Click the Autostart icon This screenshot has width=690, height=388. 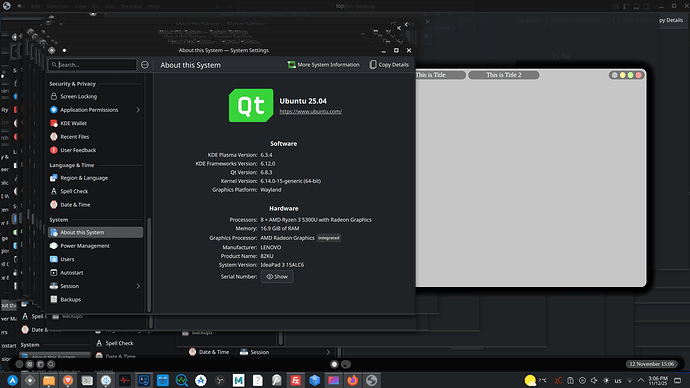tap(54, 273)
